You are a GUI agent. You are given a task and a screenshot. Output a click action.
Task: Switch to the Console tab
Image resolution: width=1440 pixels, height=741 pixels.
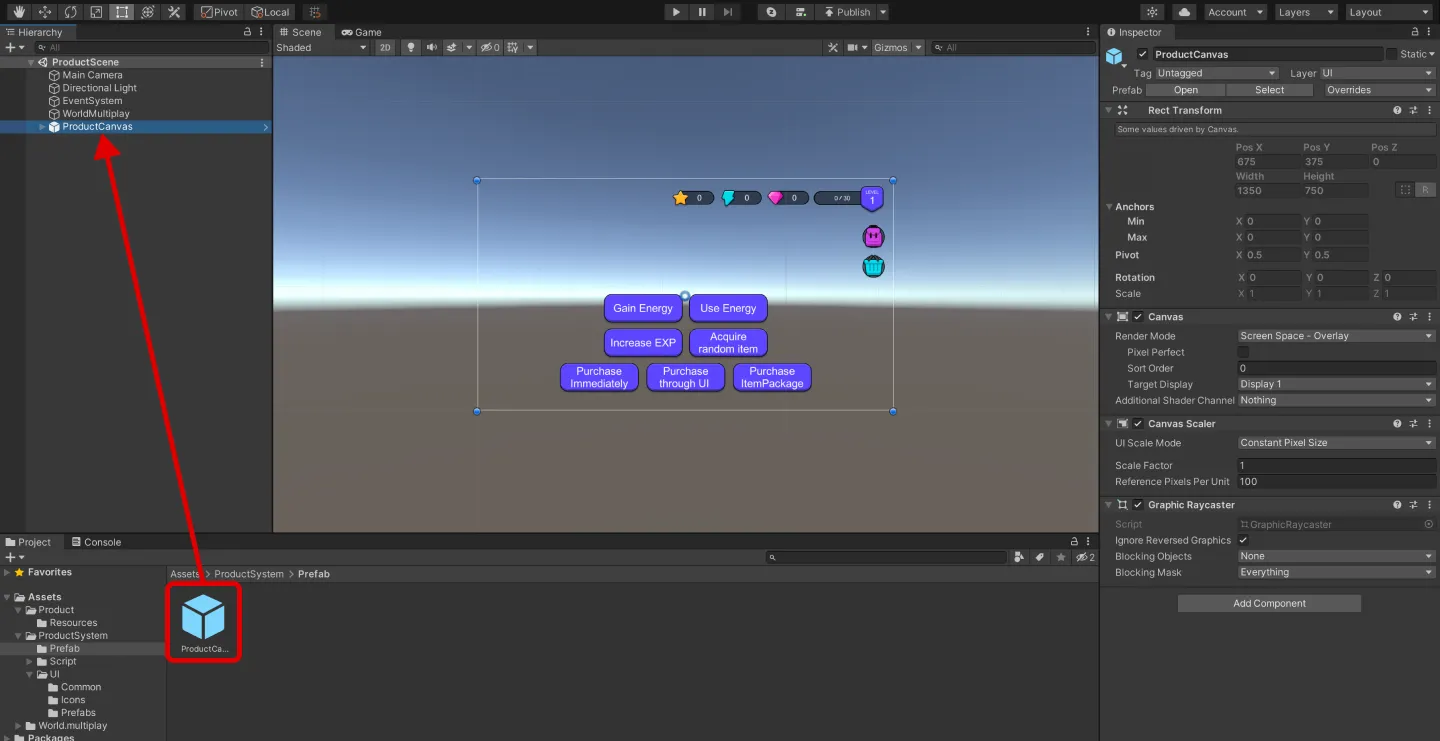[x=95, y=542]
